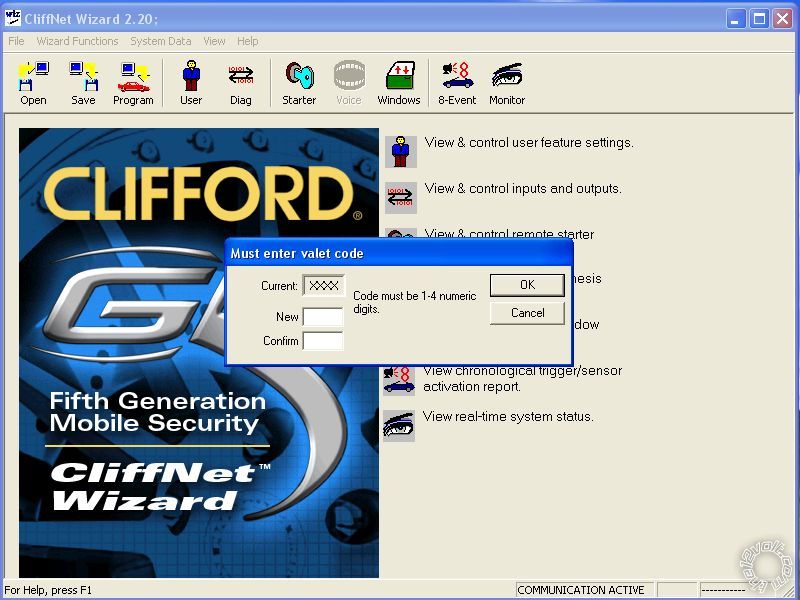Click the Clifford CliffNet Wizard splash image
Screen dimensions: 800x600
tap(199, 353)
